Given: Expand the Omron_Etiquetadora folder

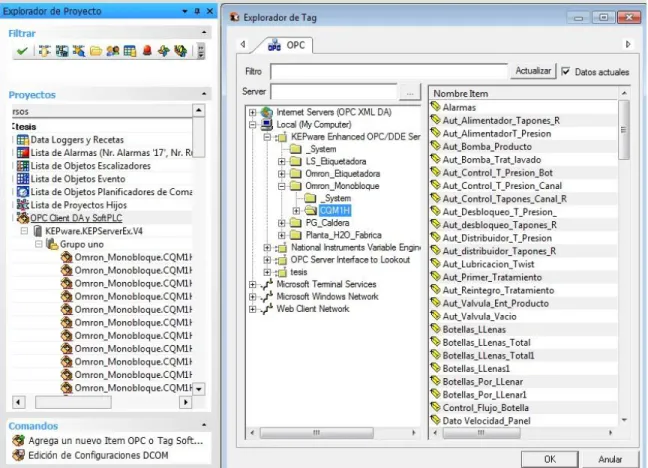Looking at the screenshot, I should 282,174.
